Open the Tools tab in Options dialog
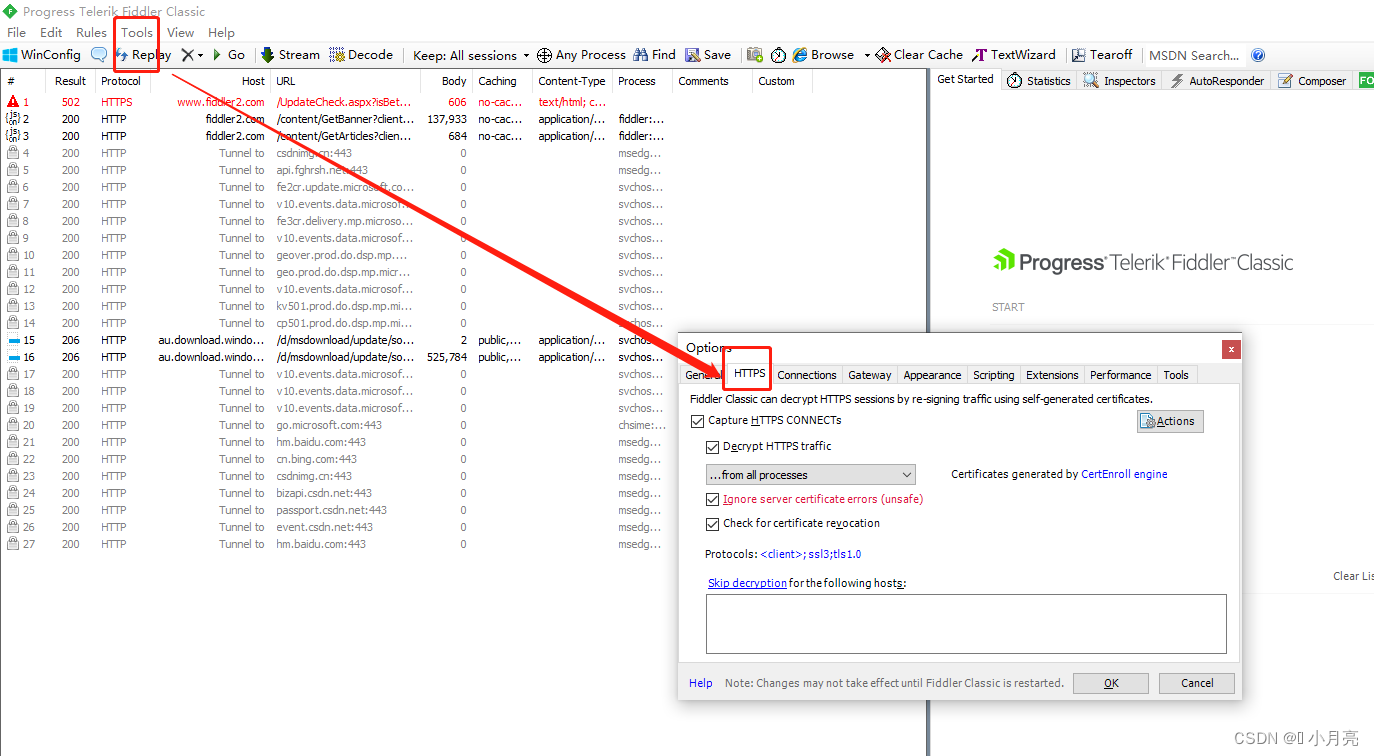 tap(1176, 375)
